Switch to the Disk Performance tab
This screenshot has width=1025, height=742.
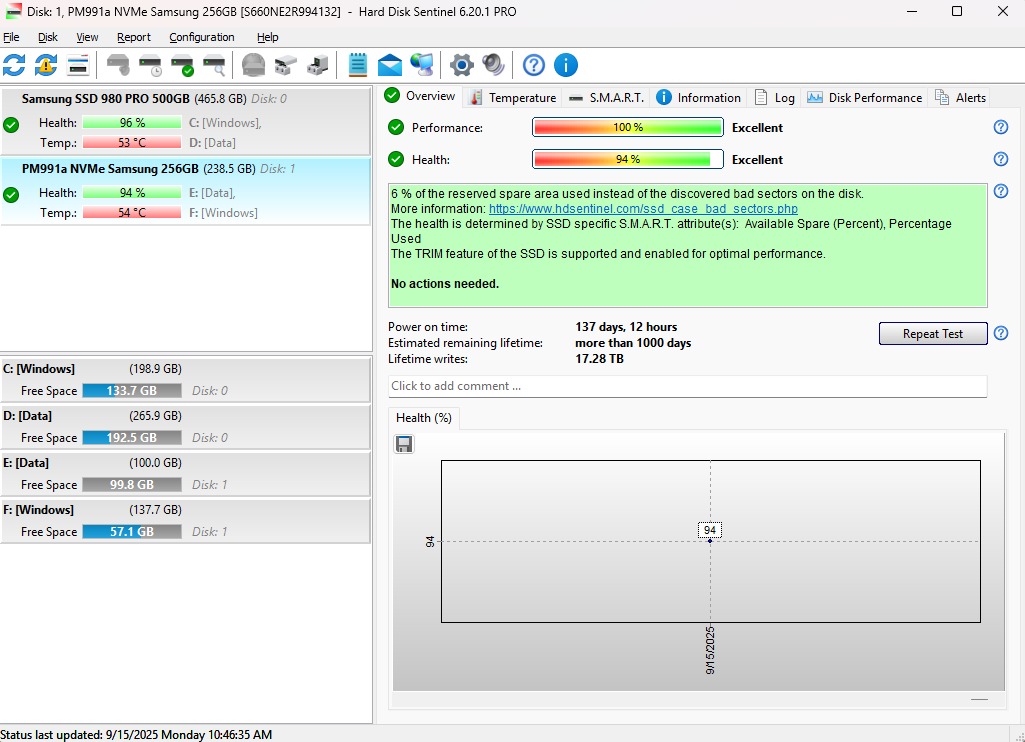pos(864,97)
